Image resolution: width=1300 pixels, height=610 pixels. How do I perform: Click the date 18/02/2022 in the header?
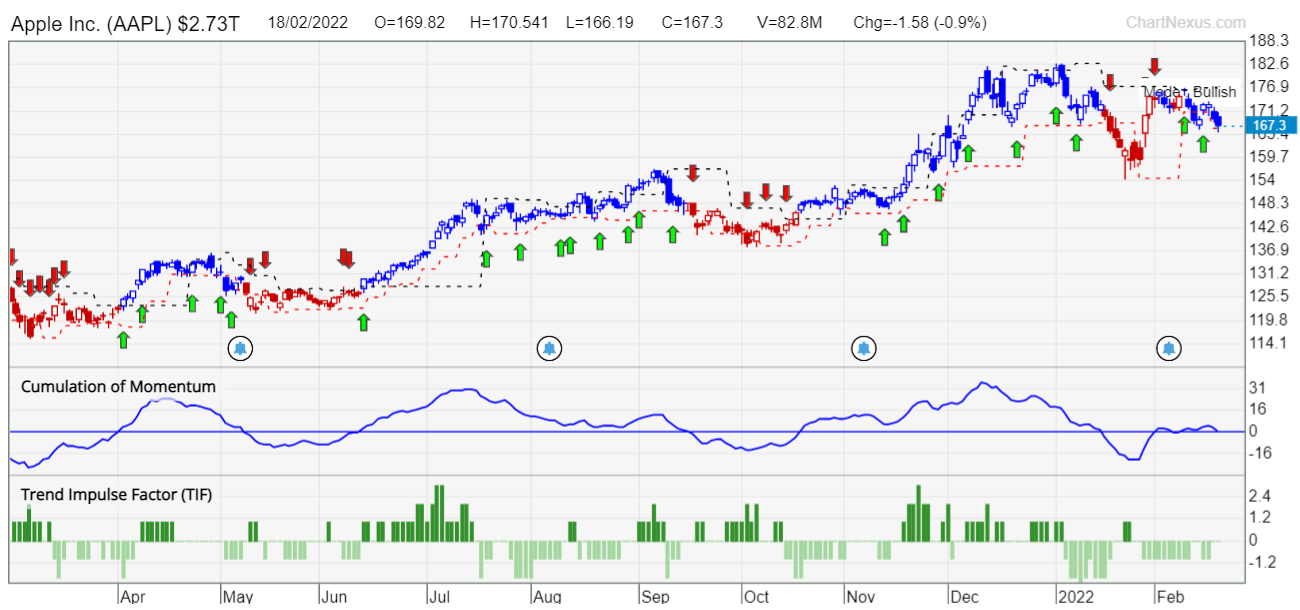tap(308, 22)
